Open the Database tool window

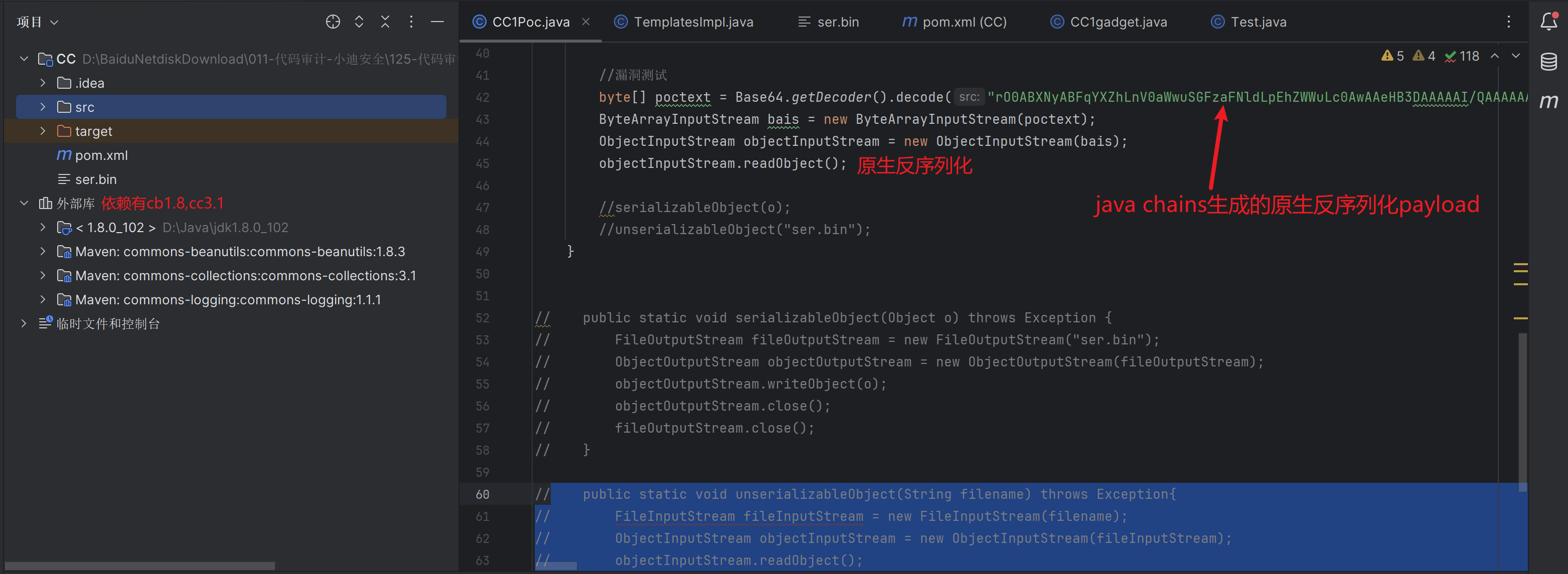(1548, 61)
